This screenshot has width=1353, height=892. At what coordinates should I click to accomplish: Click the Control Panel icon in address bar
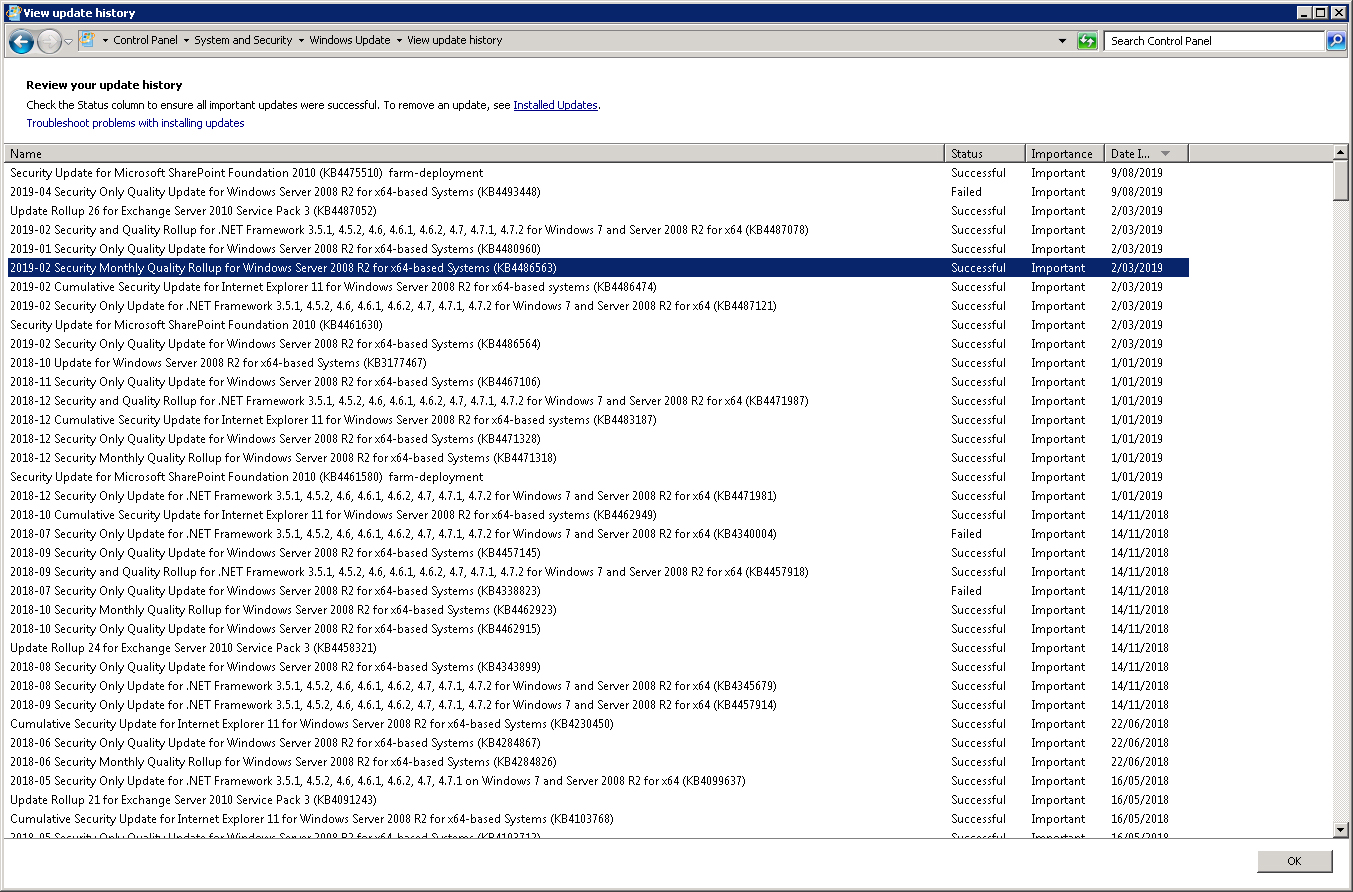[88, 40]
